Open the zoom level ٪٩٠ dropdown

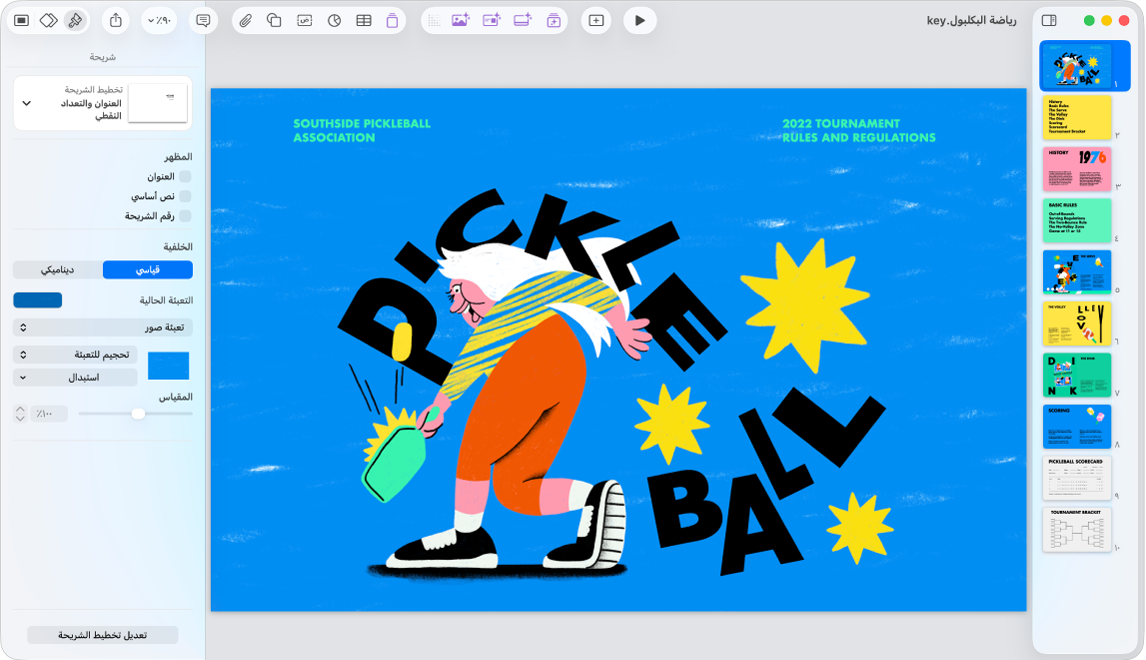pyautogui.click(x=159, y=20)
